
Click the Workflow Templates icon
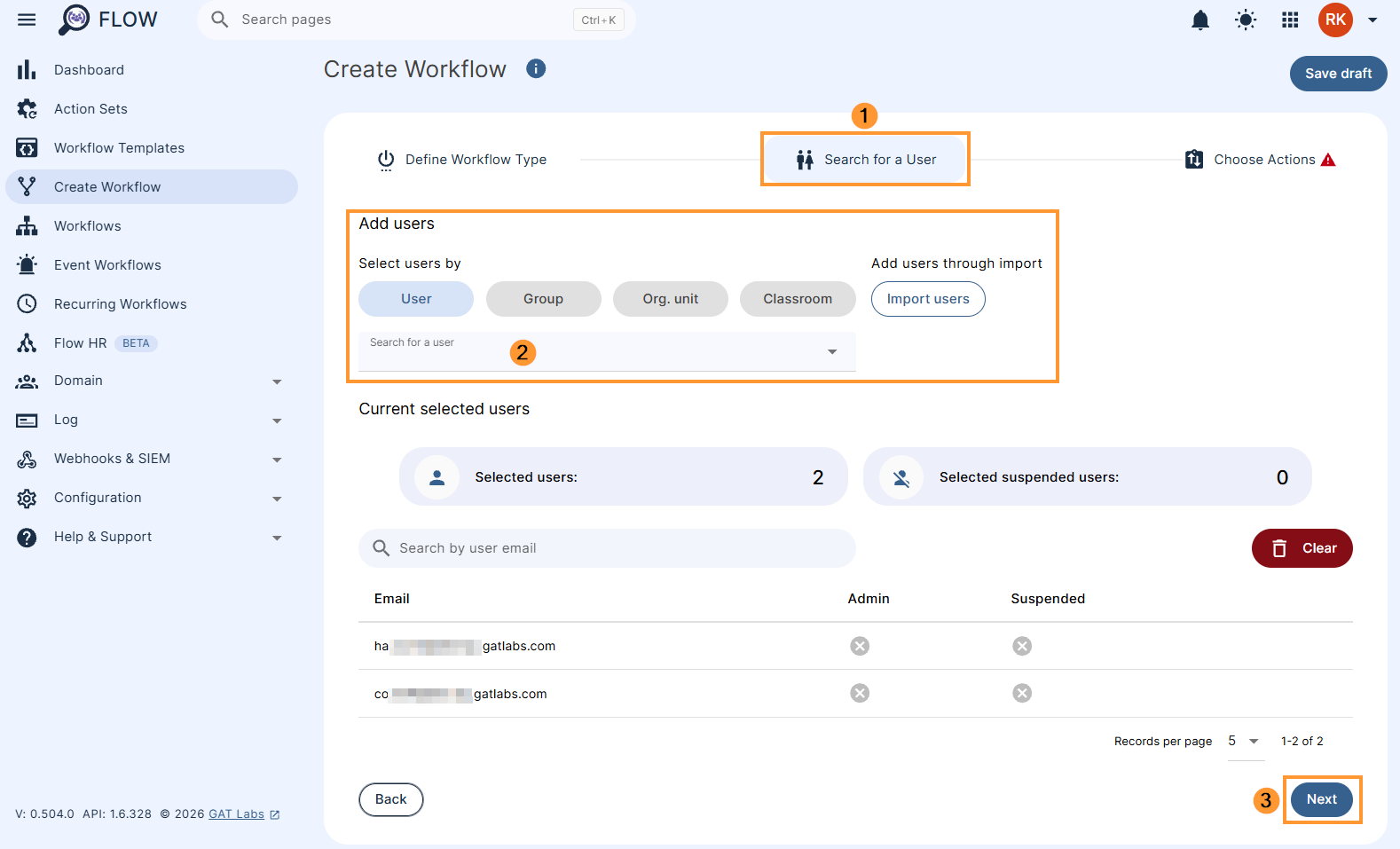click(x=27, y=147)
